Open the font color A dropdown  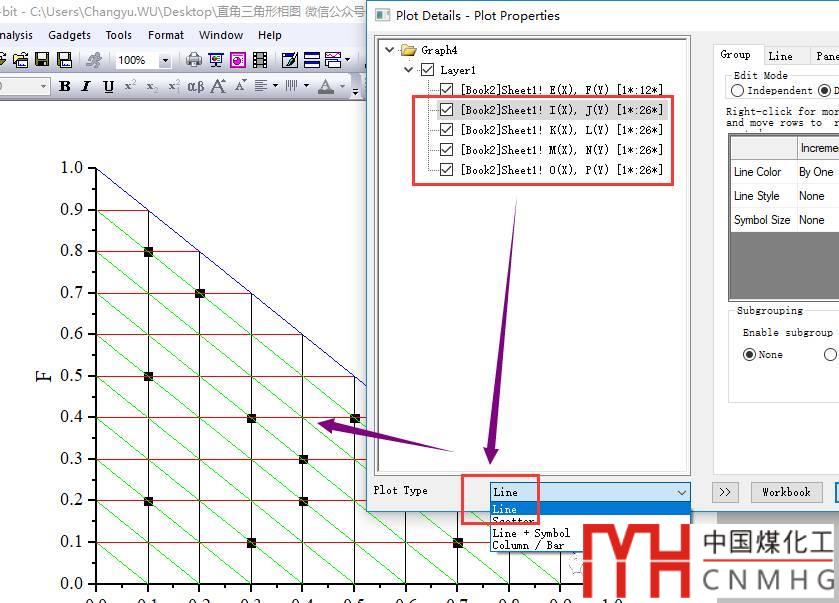(343, 86)
